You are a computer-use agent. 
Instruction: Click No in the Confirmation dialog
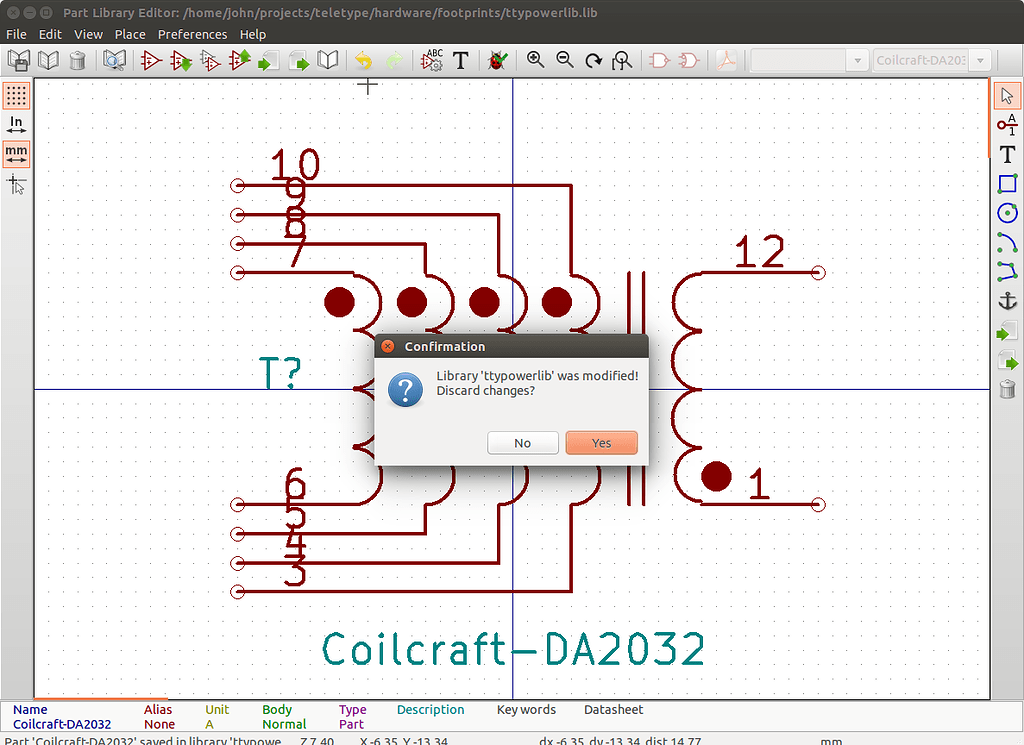522,443
